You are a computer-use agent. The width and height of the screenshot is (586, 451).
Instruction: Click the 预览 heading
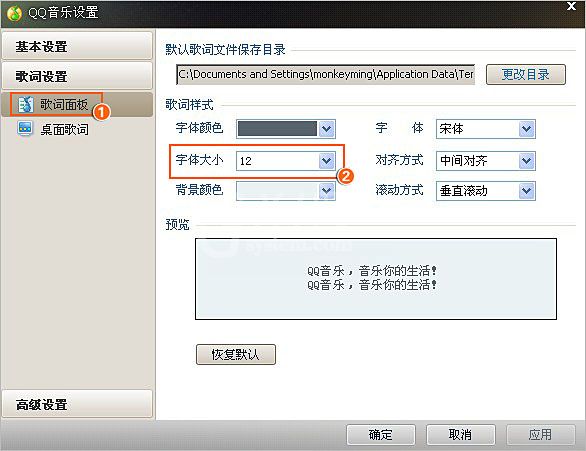tap(178, 225)
